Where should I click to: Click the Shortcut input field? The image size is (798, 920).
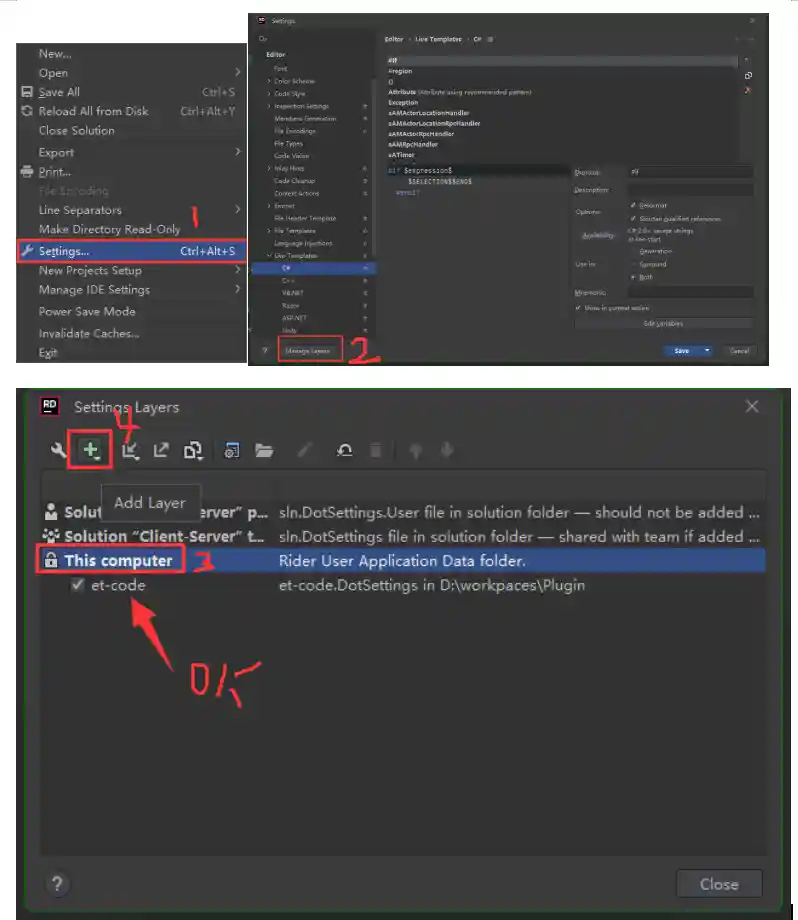[690, 172]
